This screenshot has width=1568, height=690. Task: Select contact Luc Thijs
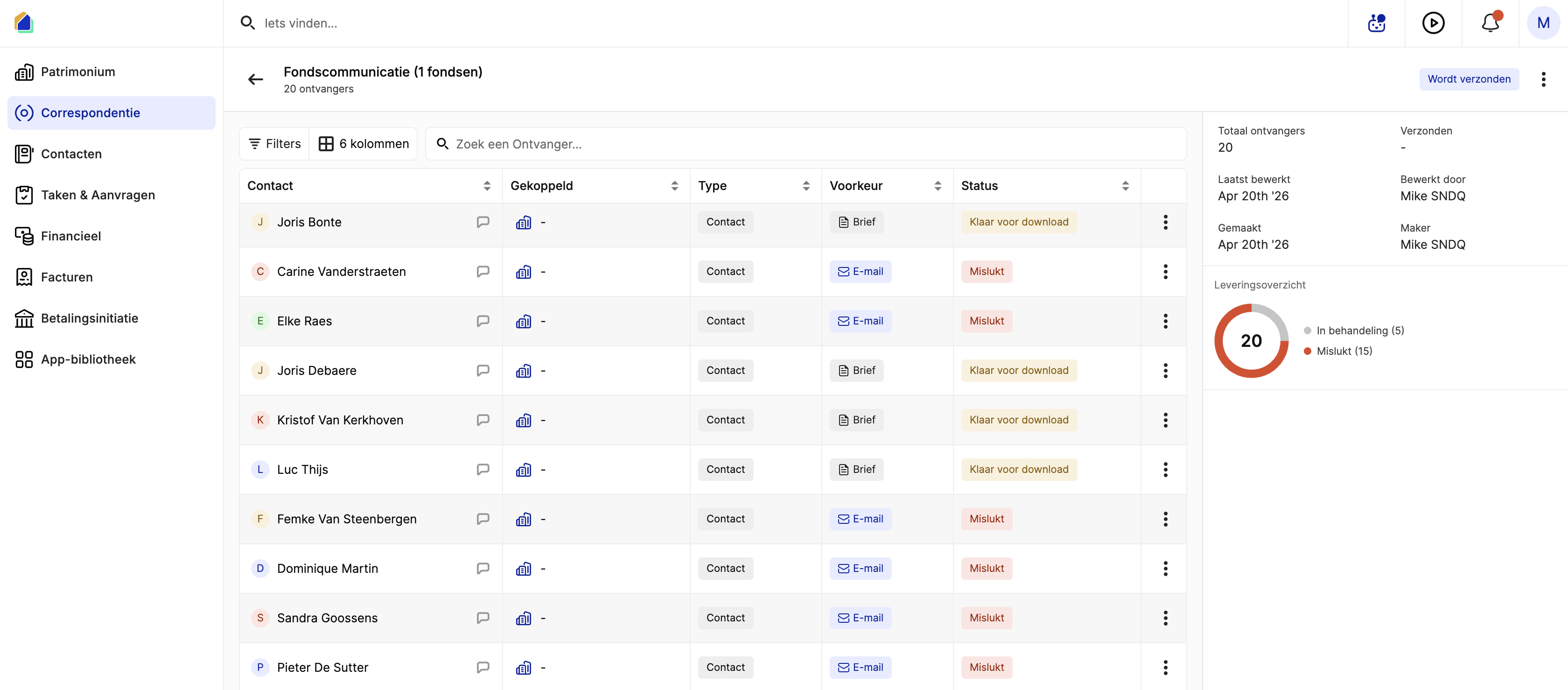pos(302,470)
